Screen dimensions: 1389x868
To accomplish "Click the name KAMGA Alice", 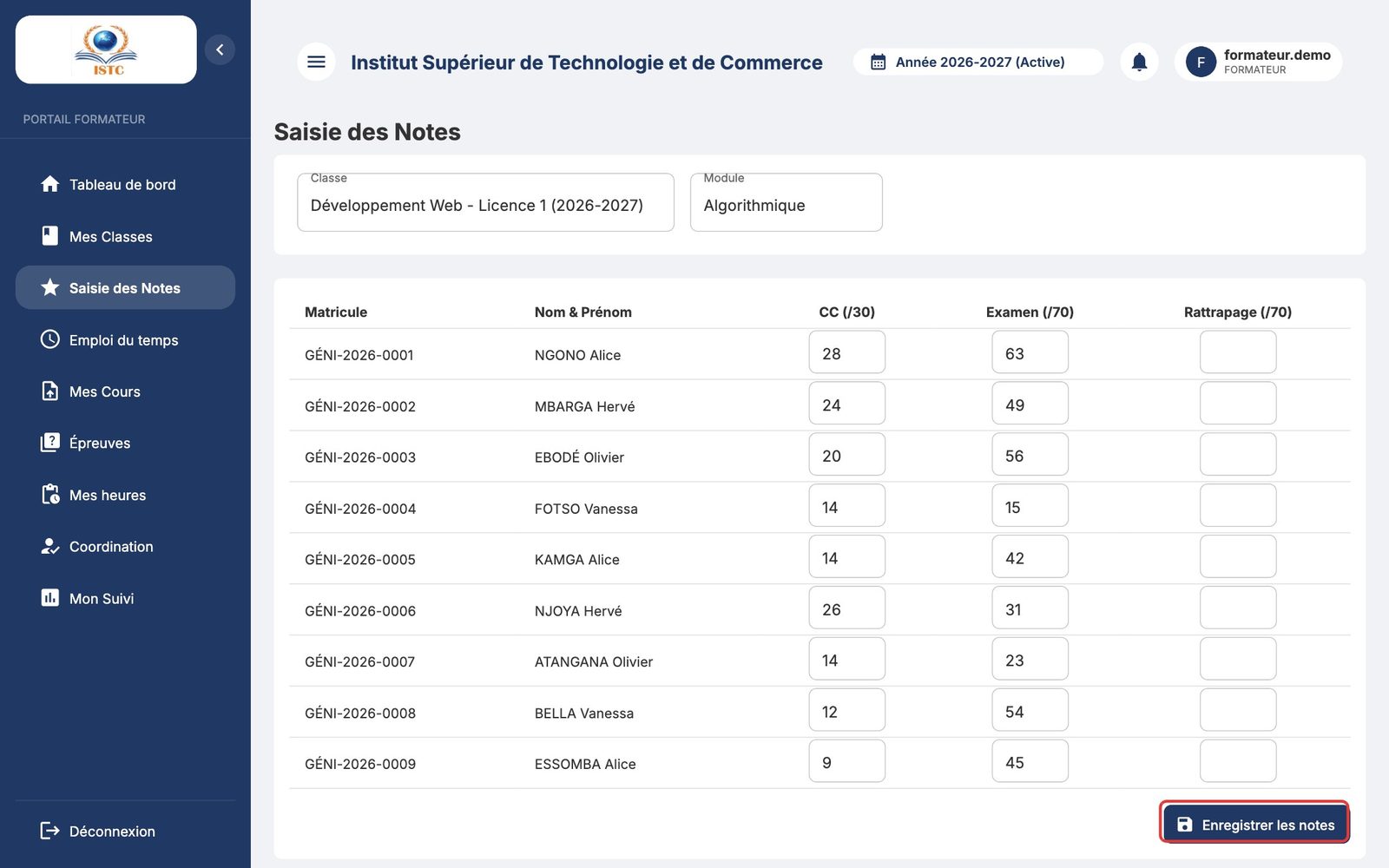I will click(x=577, y=559).
